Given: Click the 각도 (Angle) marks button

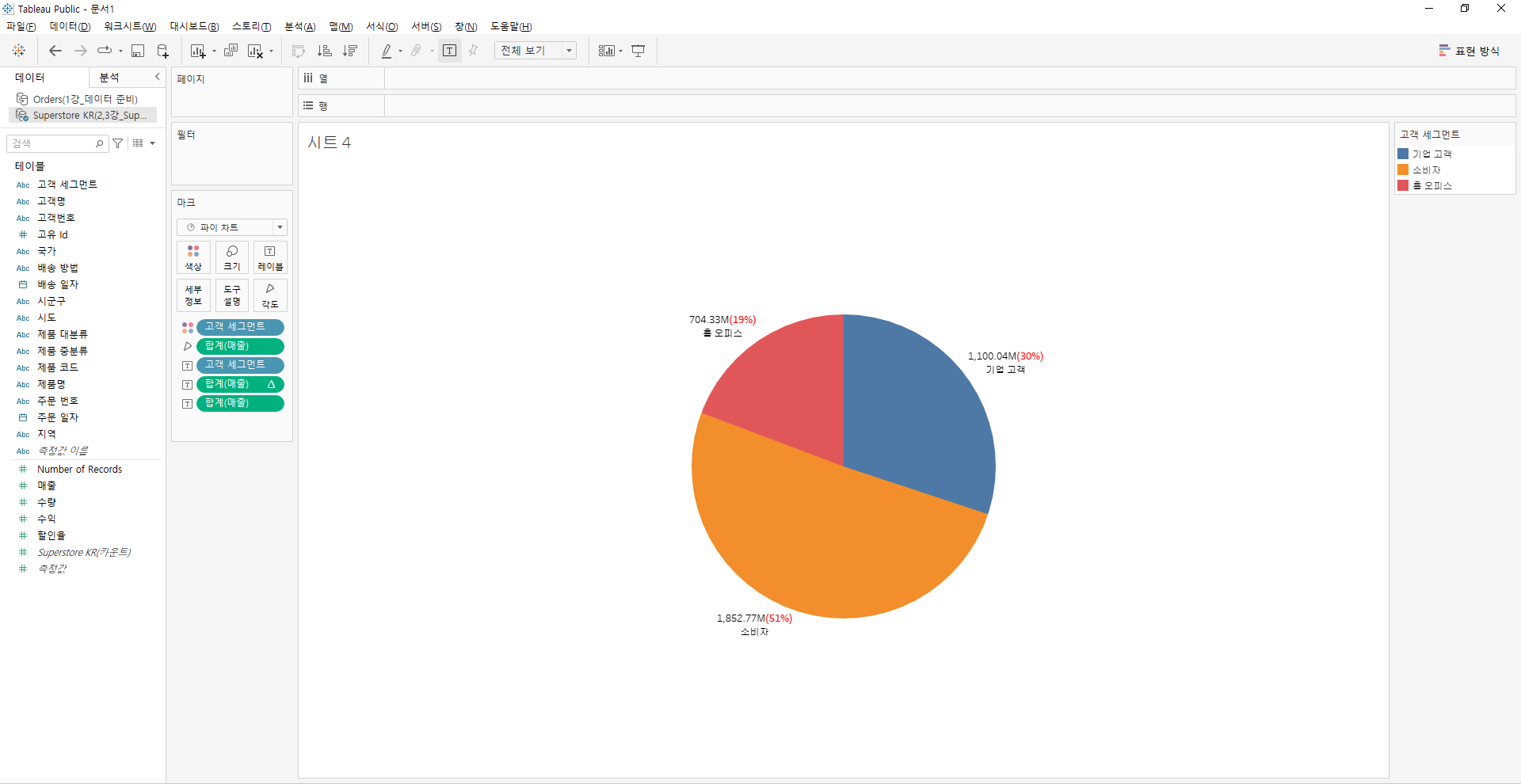Looking at the screenshot, I should click(x=270, y=295).
